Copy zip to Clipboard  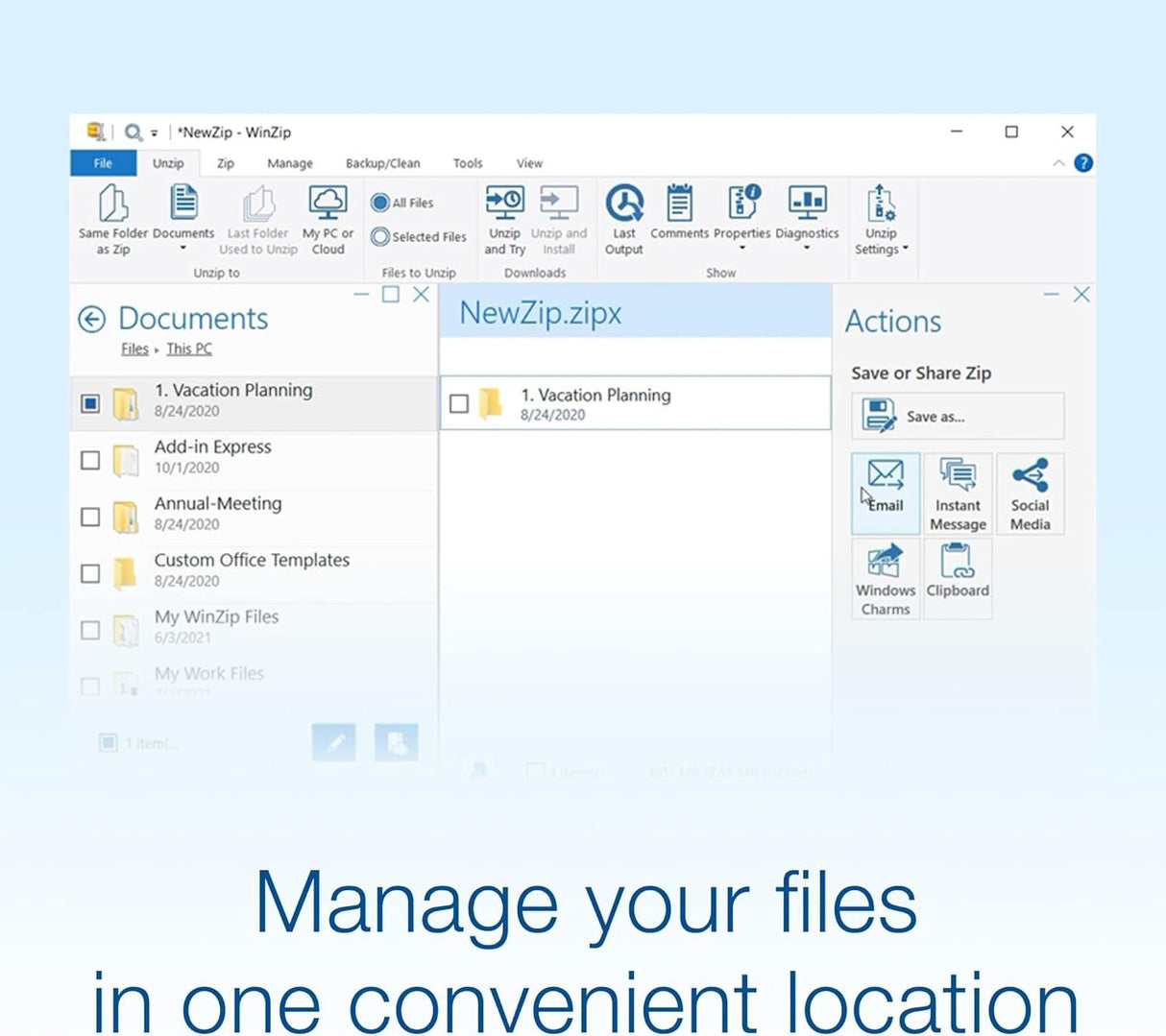coord(957,574)
